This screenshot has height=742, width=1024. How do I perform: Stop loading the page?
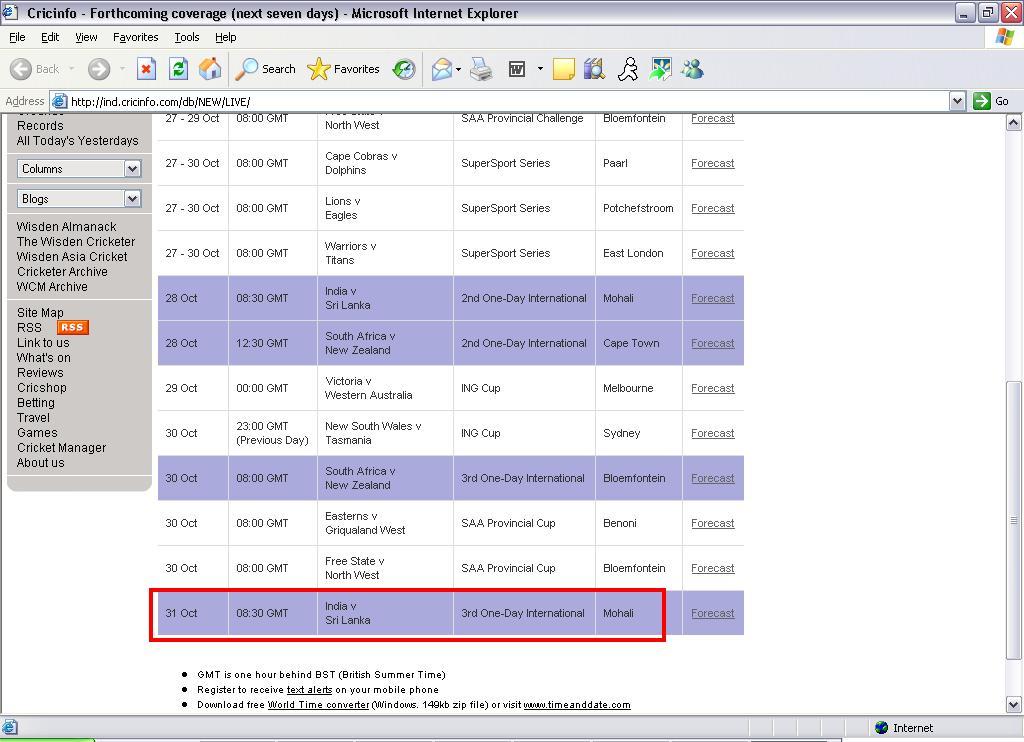pos(146,69)
